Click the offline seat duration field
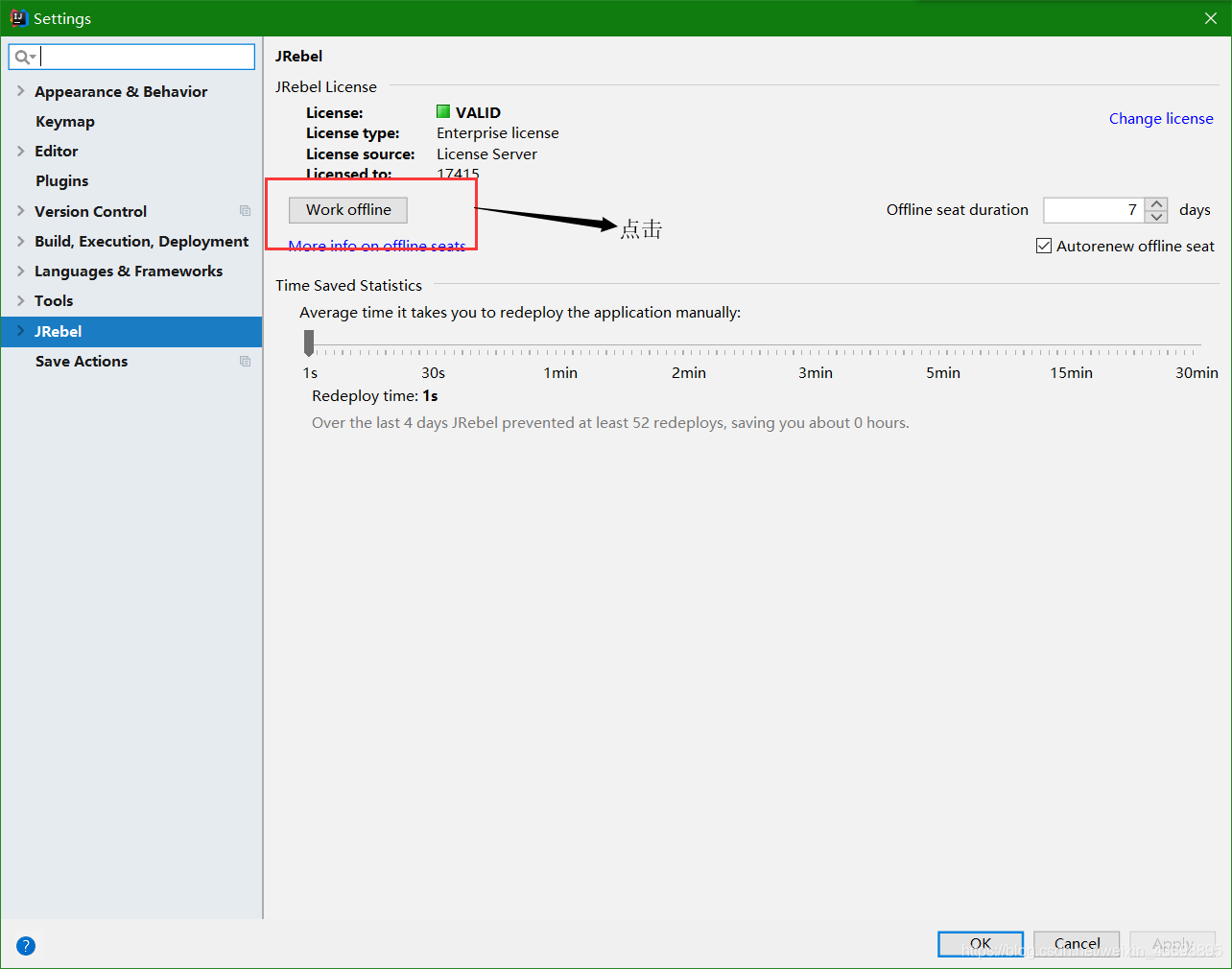Viewport: 1232px width, 969px height. [x=1095, y=210]
